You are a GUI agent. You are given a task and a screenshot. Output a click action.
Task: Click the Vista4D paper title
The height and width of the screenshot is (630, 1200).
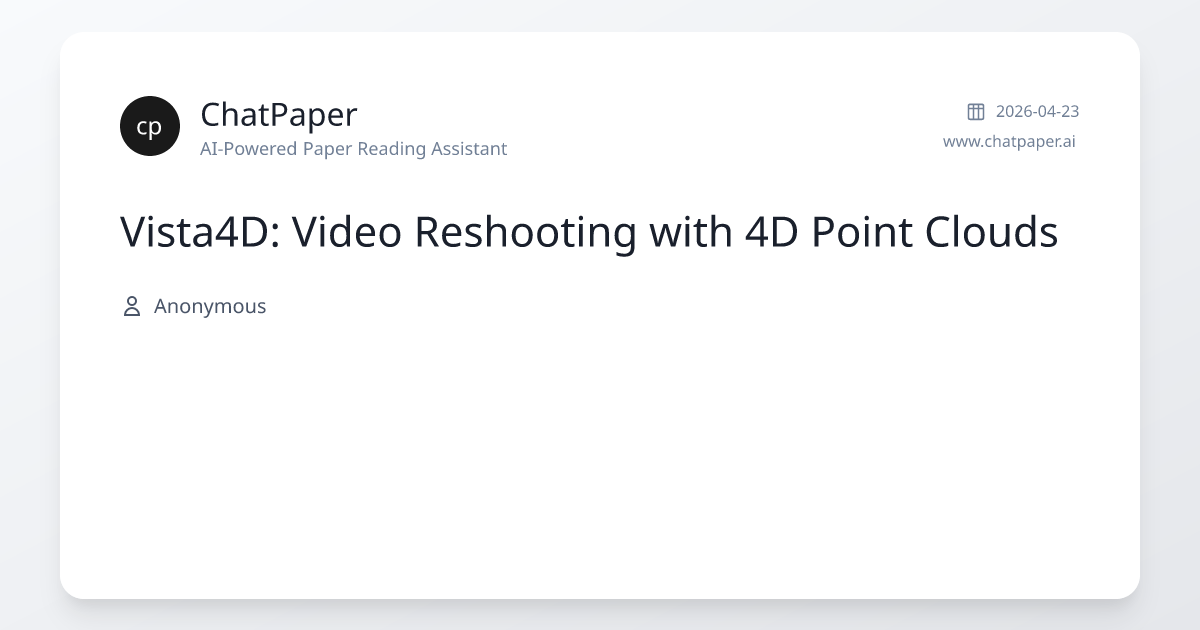coord(589,232)
